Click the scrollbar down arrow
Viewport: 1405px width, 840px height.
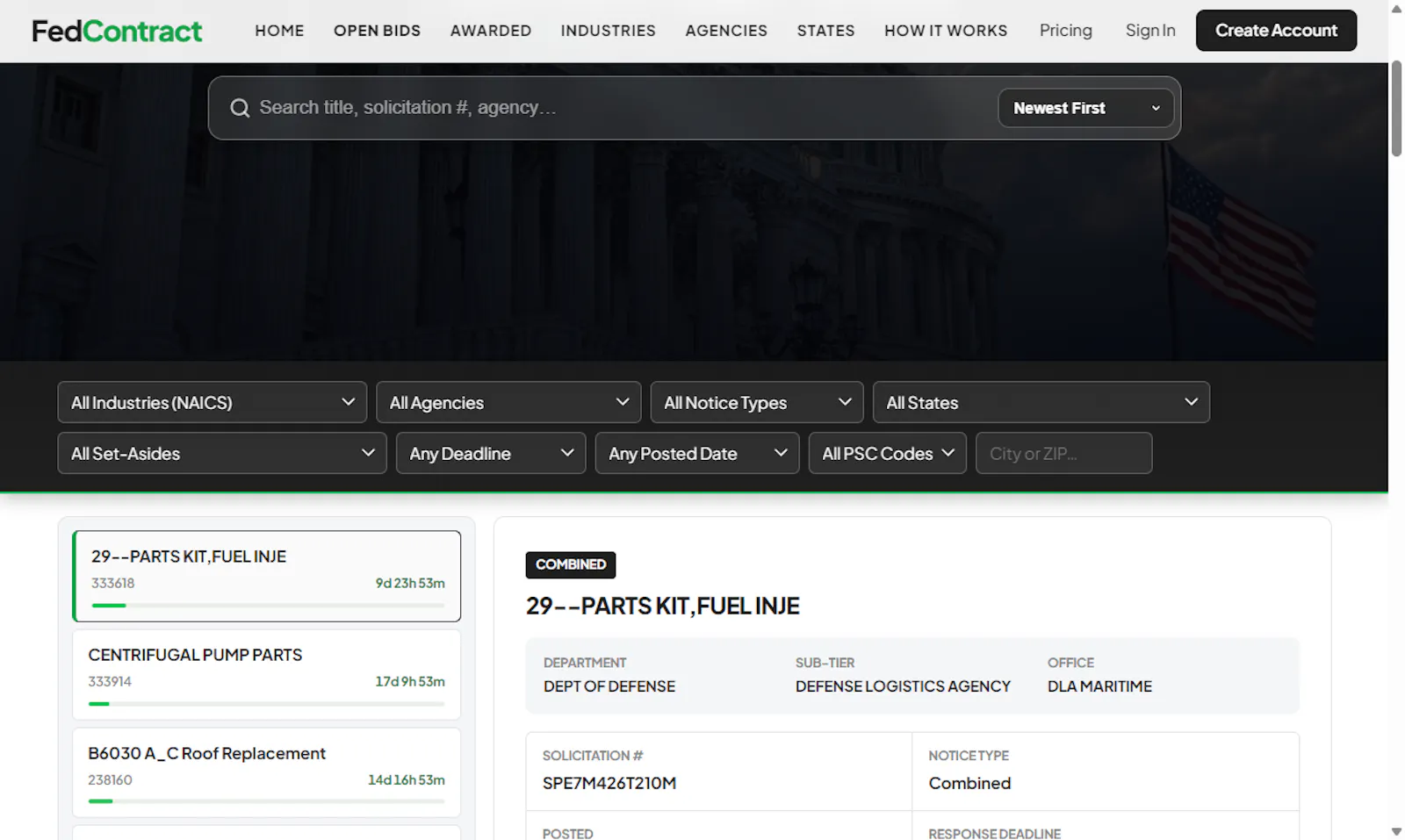pyautogui.click(x=1396, y=831)
